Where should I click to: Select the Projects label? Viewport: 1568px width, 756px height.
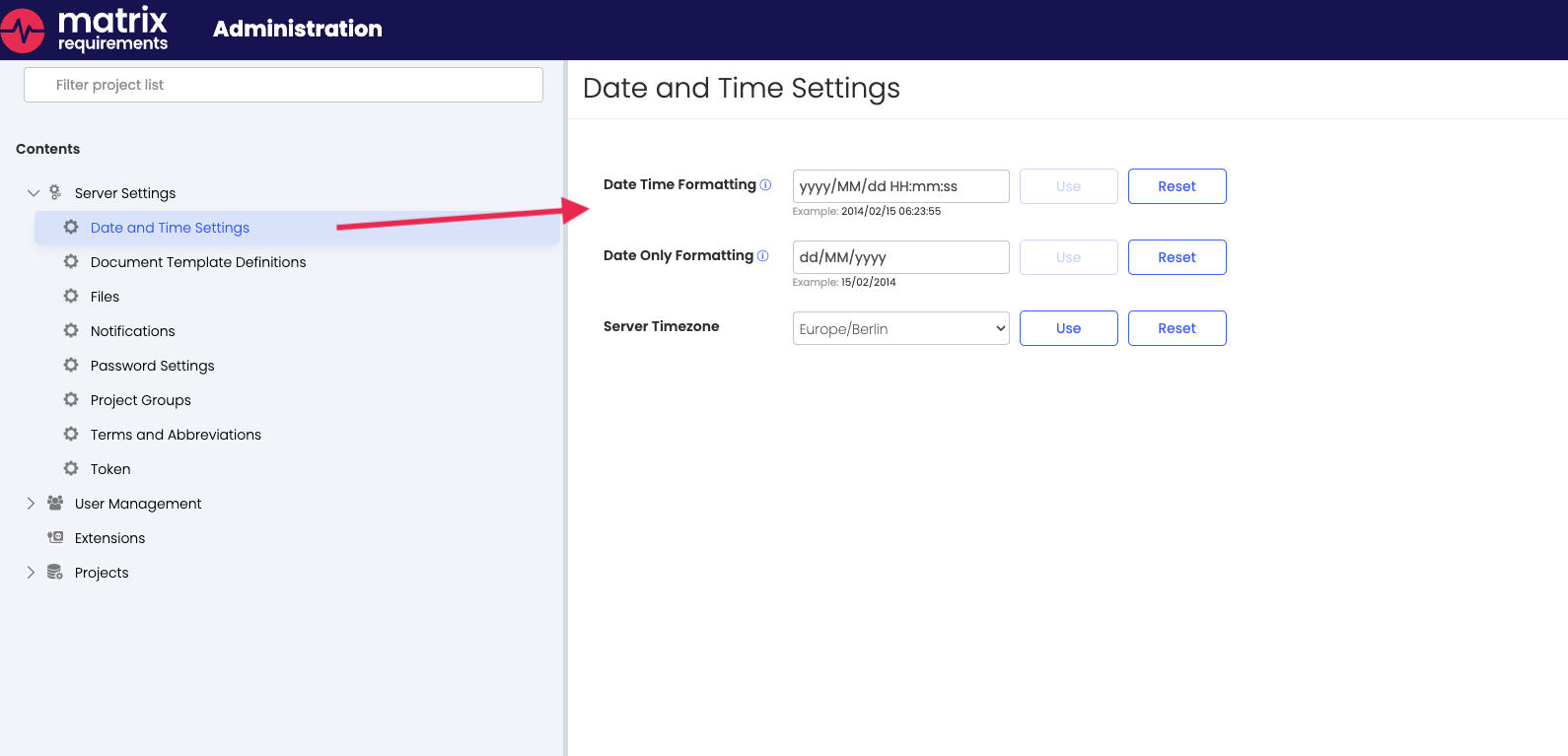(102, 573)
